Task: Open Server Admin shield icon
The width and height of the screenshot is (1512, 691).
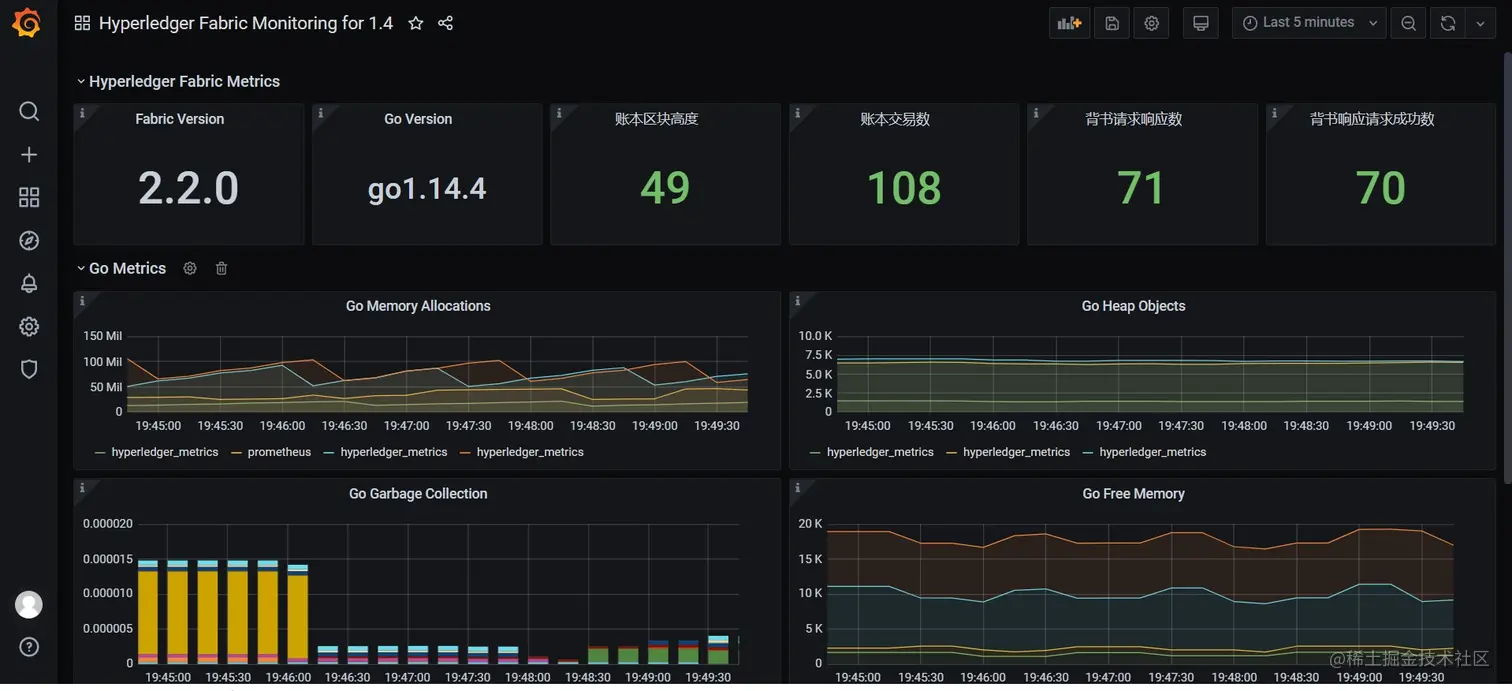Action: coord(29,369)
